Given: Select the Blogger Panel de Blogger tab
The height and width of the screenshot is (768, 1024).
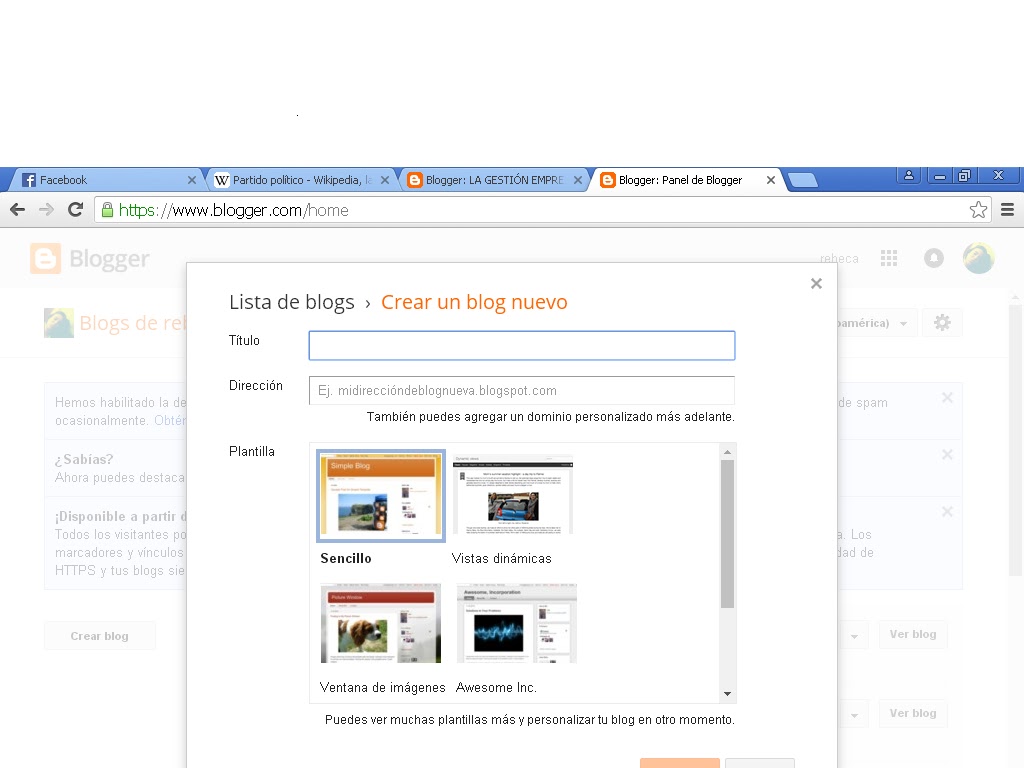Looking at the screenshot, I should pos(686,180).
